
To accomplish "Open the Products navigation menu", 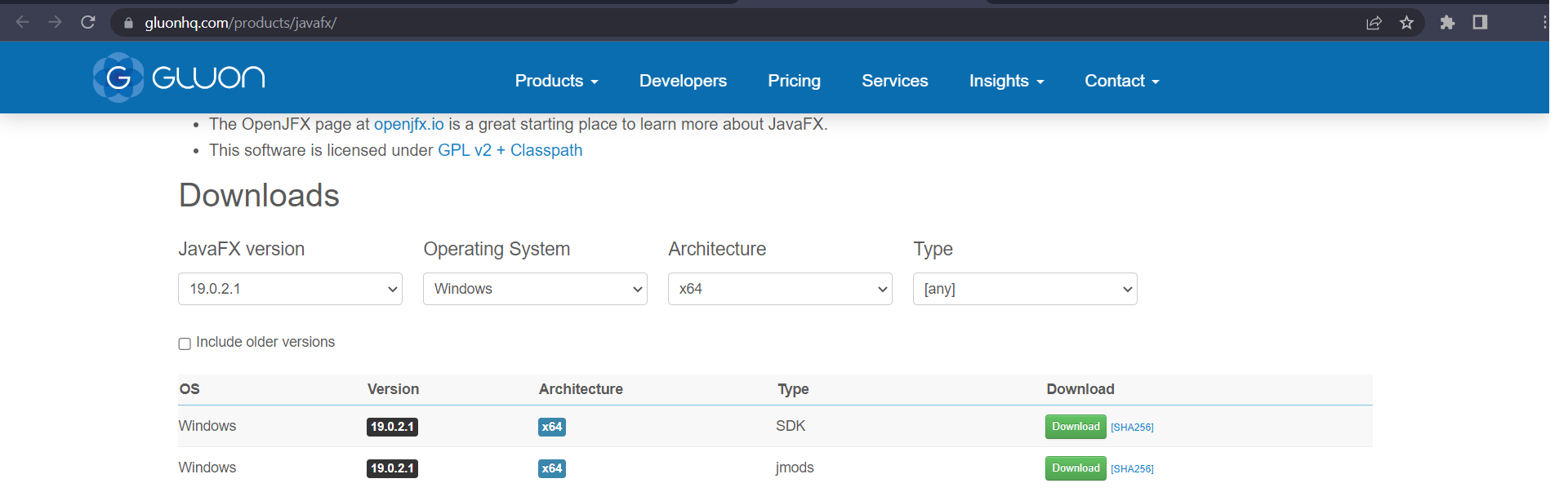I will click(556, 81).
